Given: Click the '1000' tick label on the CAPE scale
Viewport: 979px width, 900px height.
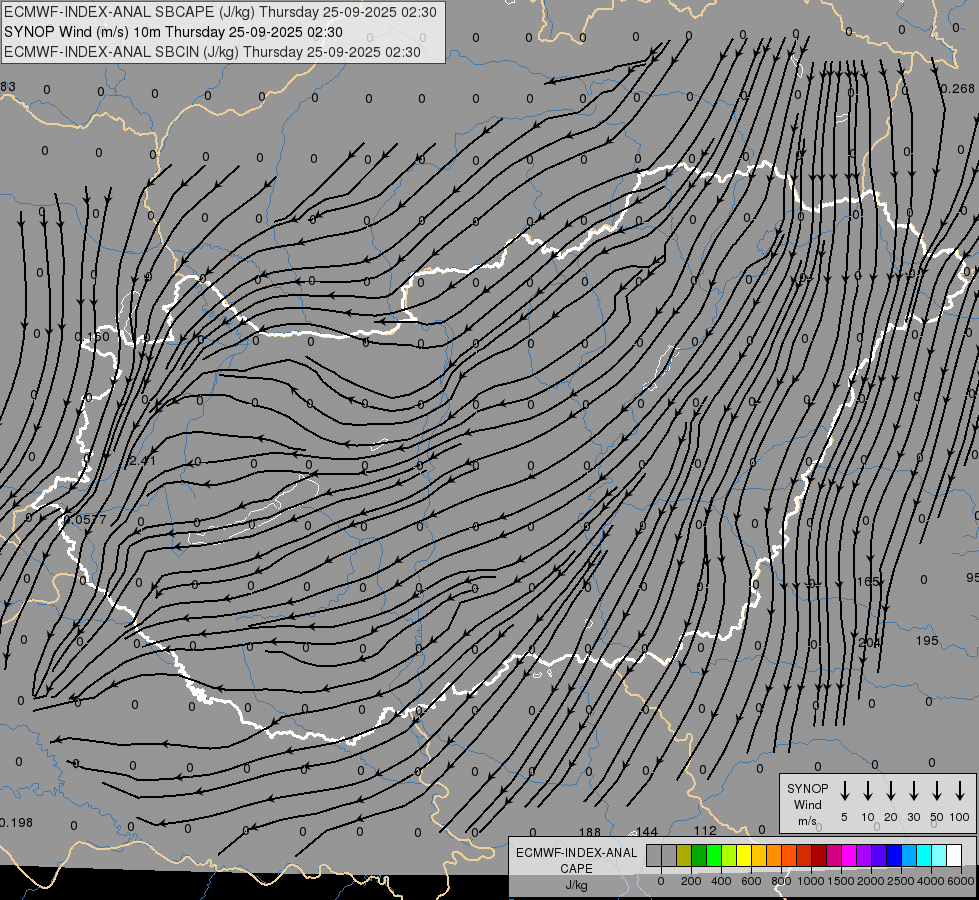Looking at the screenshot, I should [x=811, y=881].
